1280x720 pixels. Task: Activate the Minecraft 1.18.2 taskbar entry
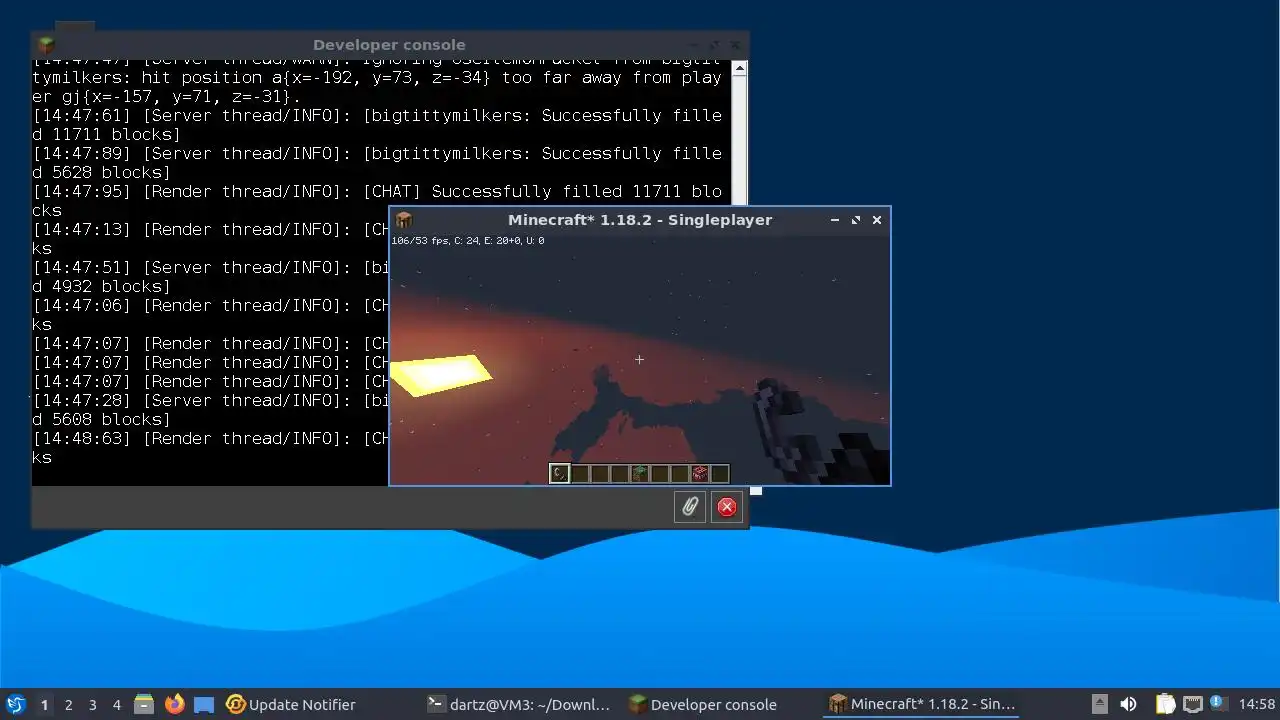click(922, 704)
